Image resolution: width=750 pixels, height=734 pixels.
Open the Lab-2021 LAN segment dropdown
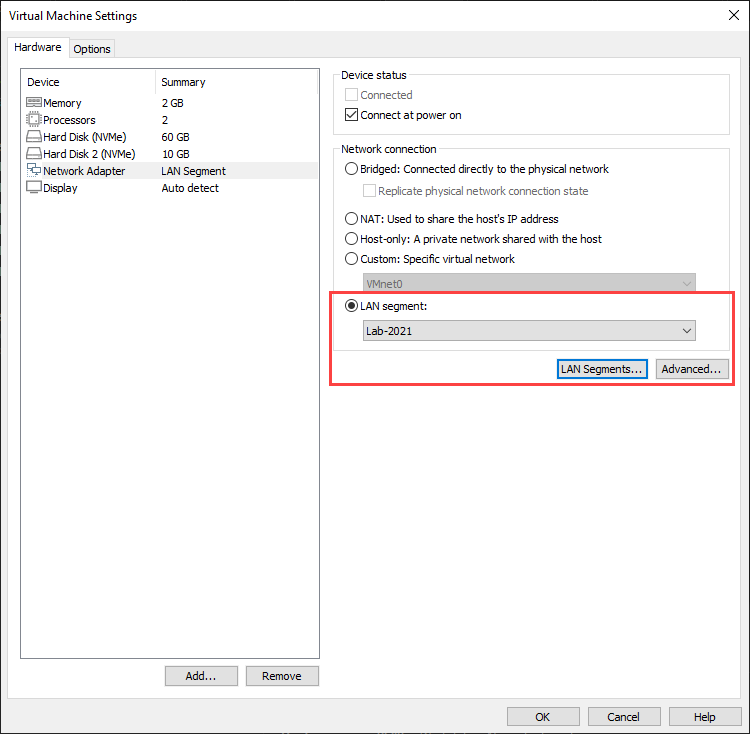click(529, 330)
